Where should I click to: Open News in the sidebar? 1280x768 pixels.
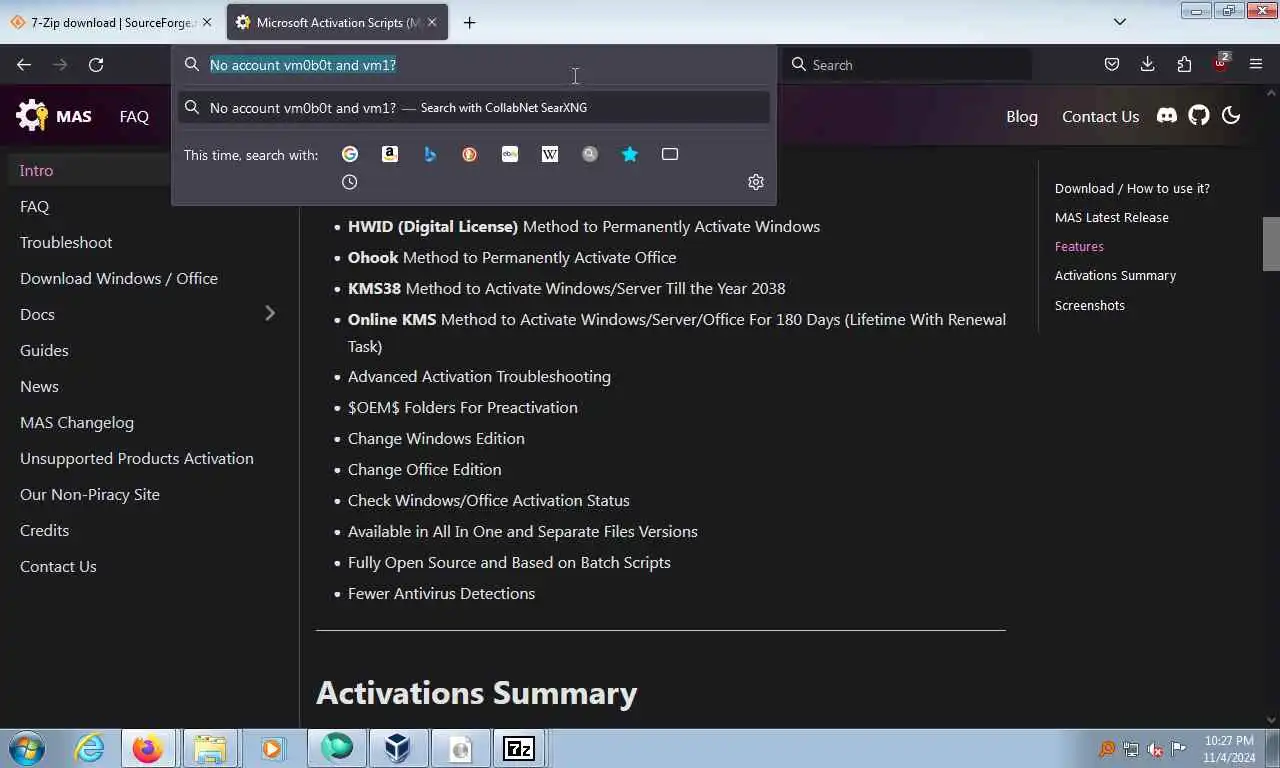click(39, 386)
